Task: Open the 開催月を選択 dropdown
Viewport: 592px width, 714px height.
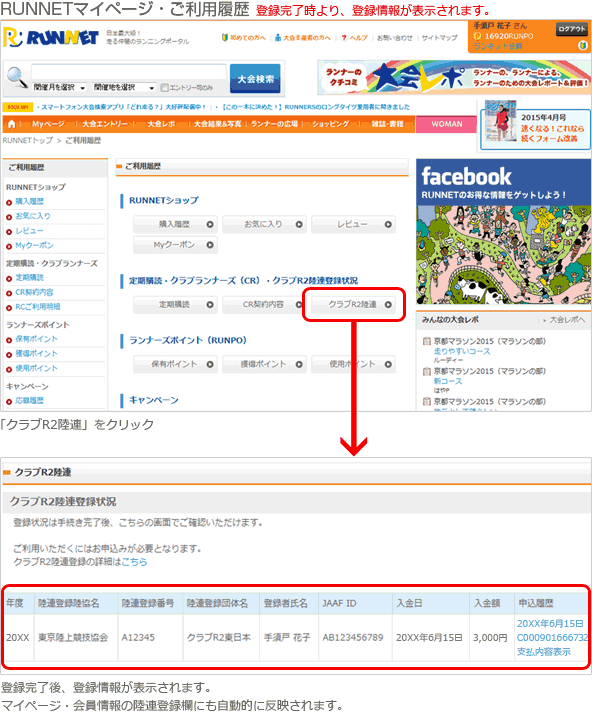Action: click(x=60, y=87)
